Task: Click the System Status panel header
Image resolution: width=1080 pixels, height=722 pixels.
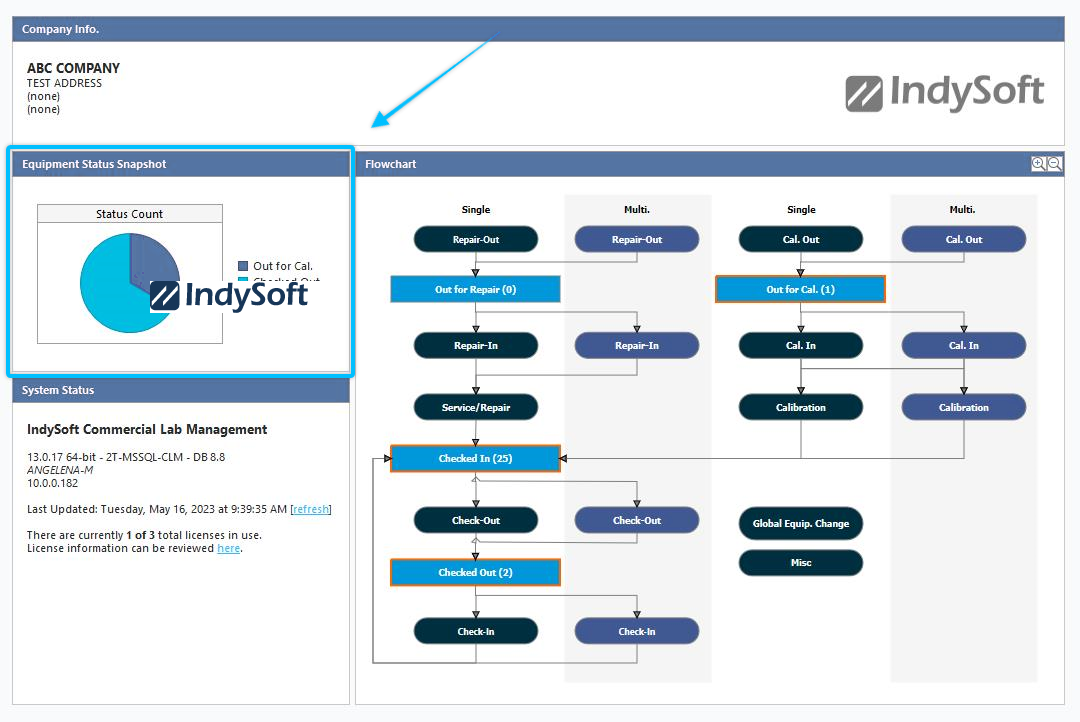Action: pyautogui.click(x=180, y=390)
